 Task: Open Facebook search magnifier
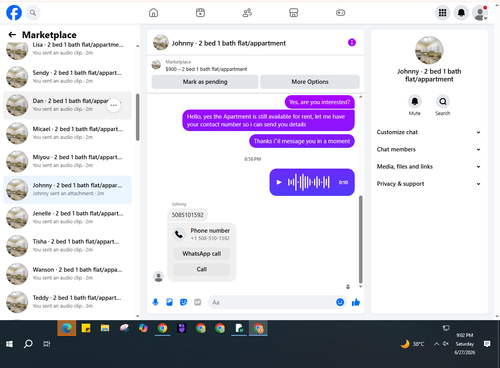[33, 13]
